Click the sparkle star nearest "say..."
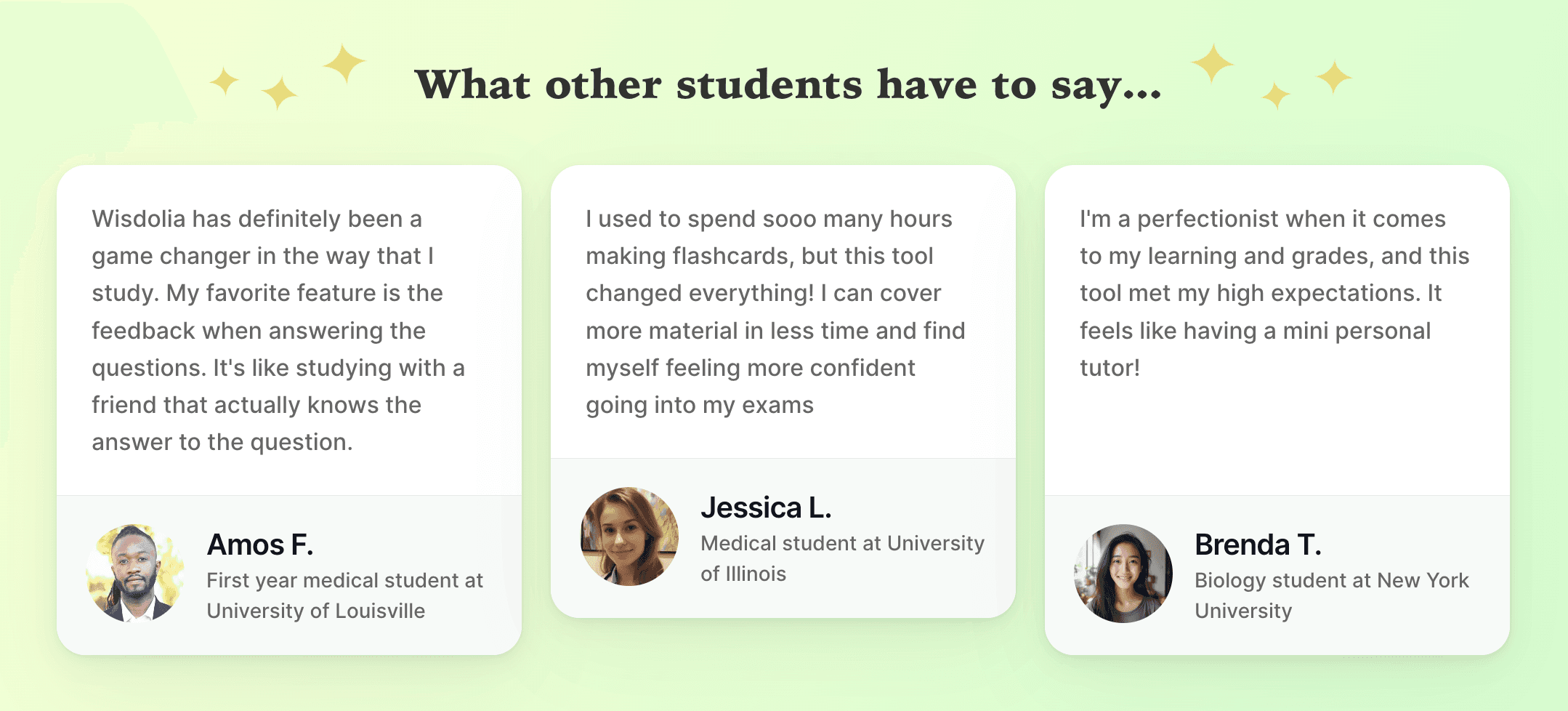Screen dimensions: 1568x711 click(x=1212, y=63)
